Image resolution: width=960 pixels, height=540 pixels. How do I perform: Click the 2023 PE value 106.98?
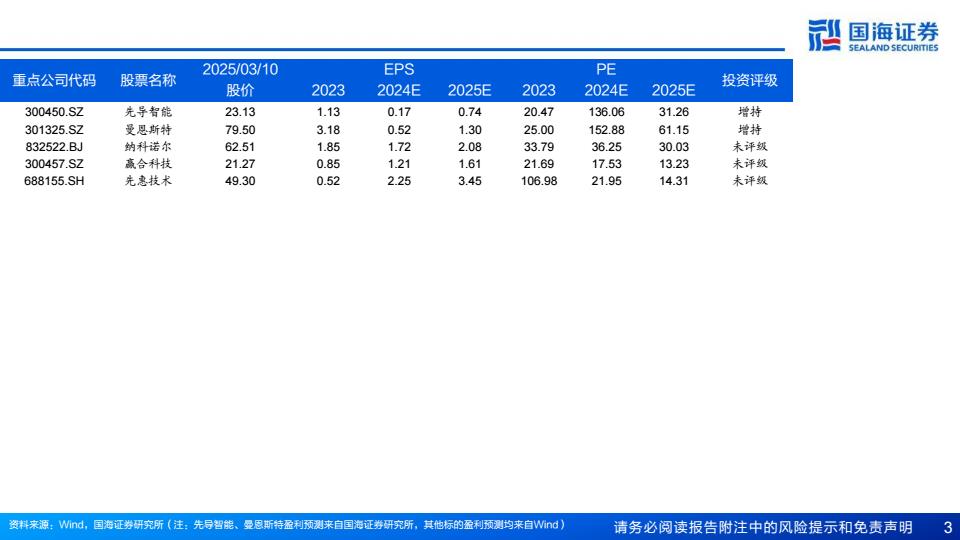539,181
